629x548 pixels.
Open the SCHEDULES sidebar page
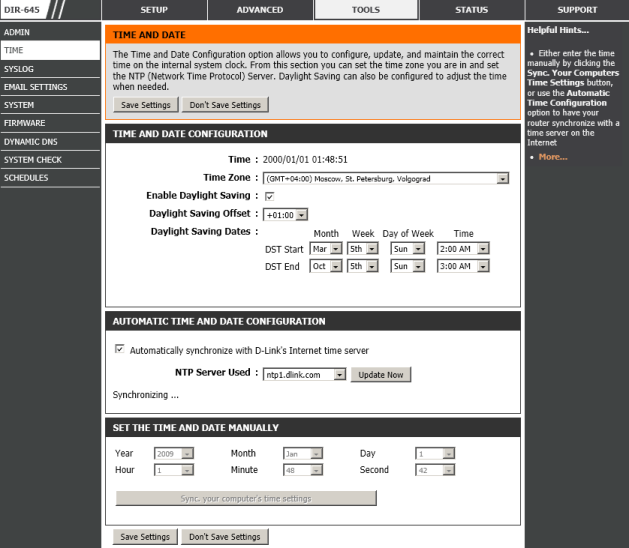[50, 178]
